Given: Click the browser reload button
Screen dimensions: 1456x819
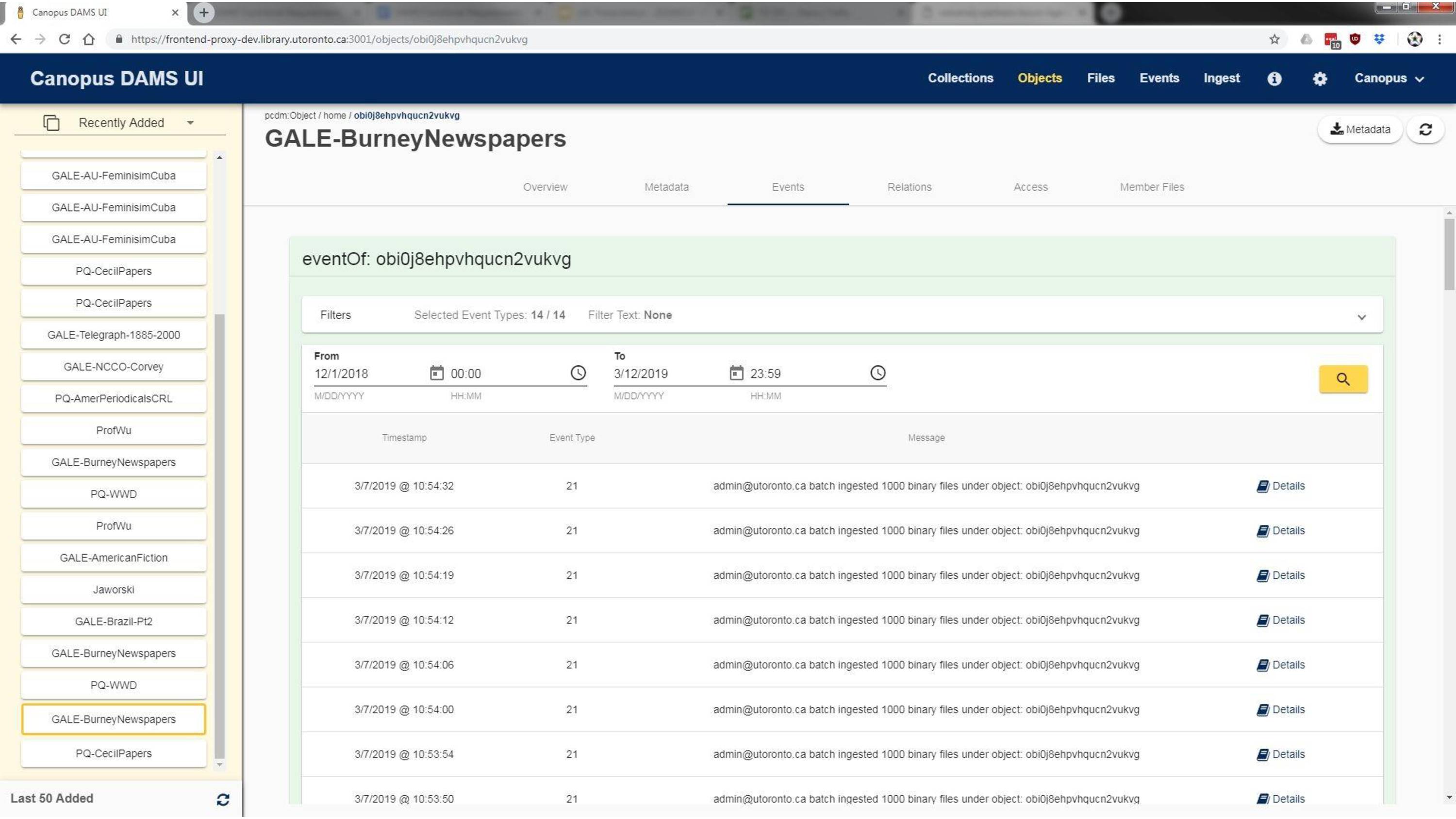Looking at the screenshot, I should pyautogui.click(x=65, y=39).
